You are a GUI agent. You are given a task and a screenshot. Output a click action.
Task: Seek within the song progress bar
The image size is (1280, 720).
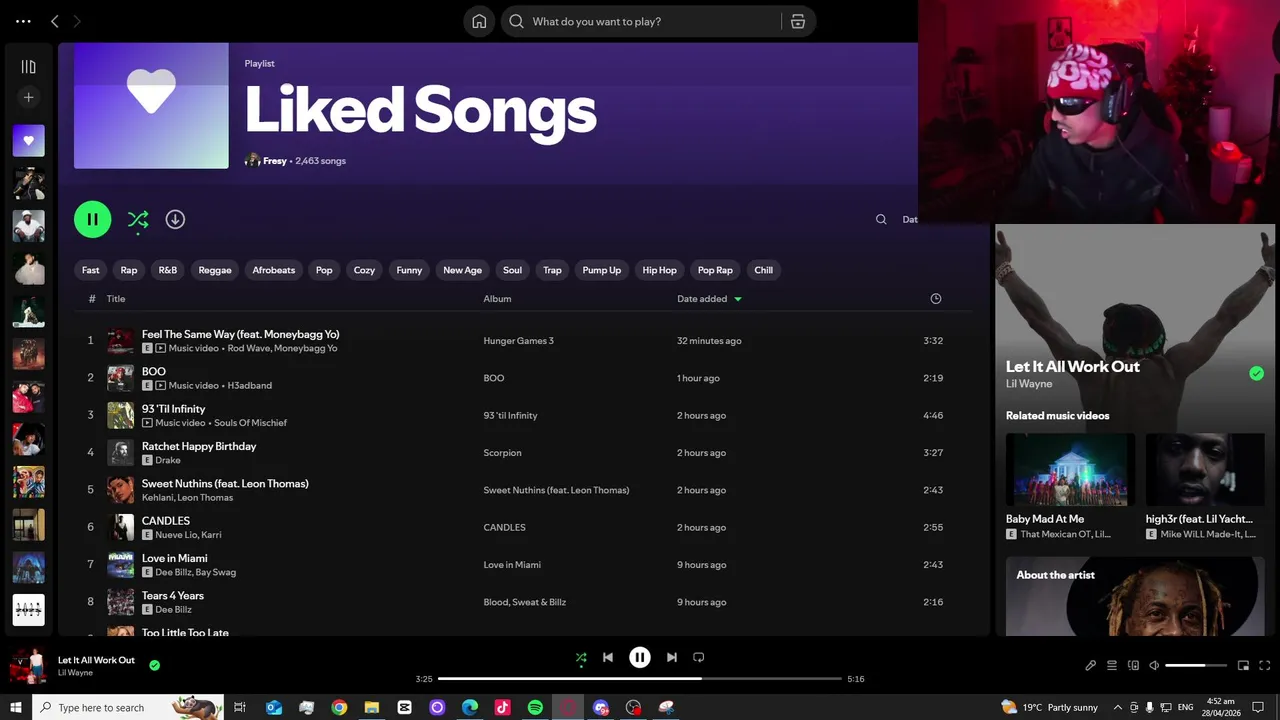pos(640,679)
